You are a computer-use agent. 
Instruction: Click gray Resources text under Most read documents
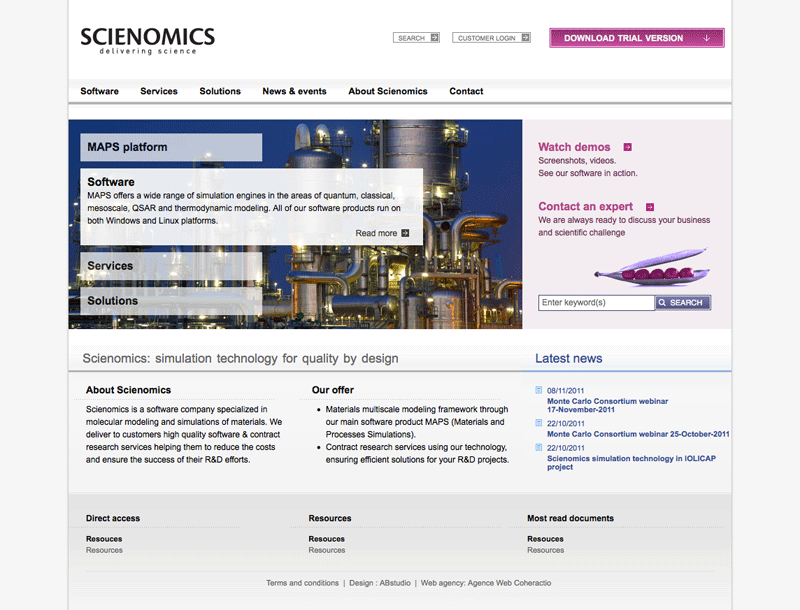[545, 550]
